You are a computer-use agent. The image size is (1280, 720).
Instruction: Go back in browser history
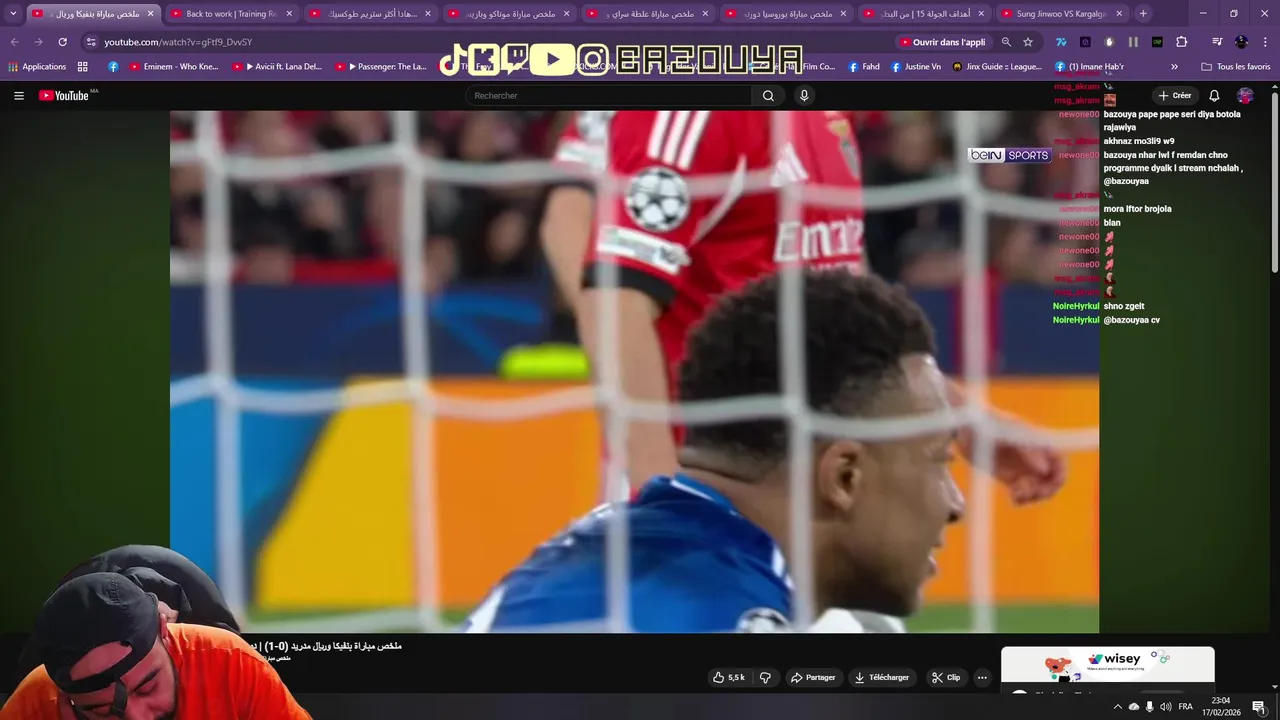pyautogui.click(x=14, y=42)
